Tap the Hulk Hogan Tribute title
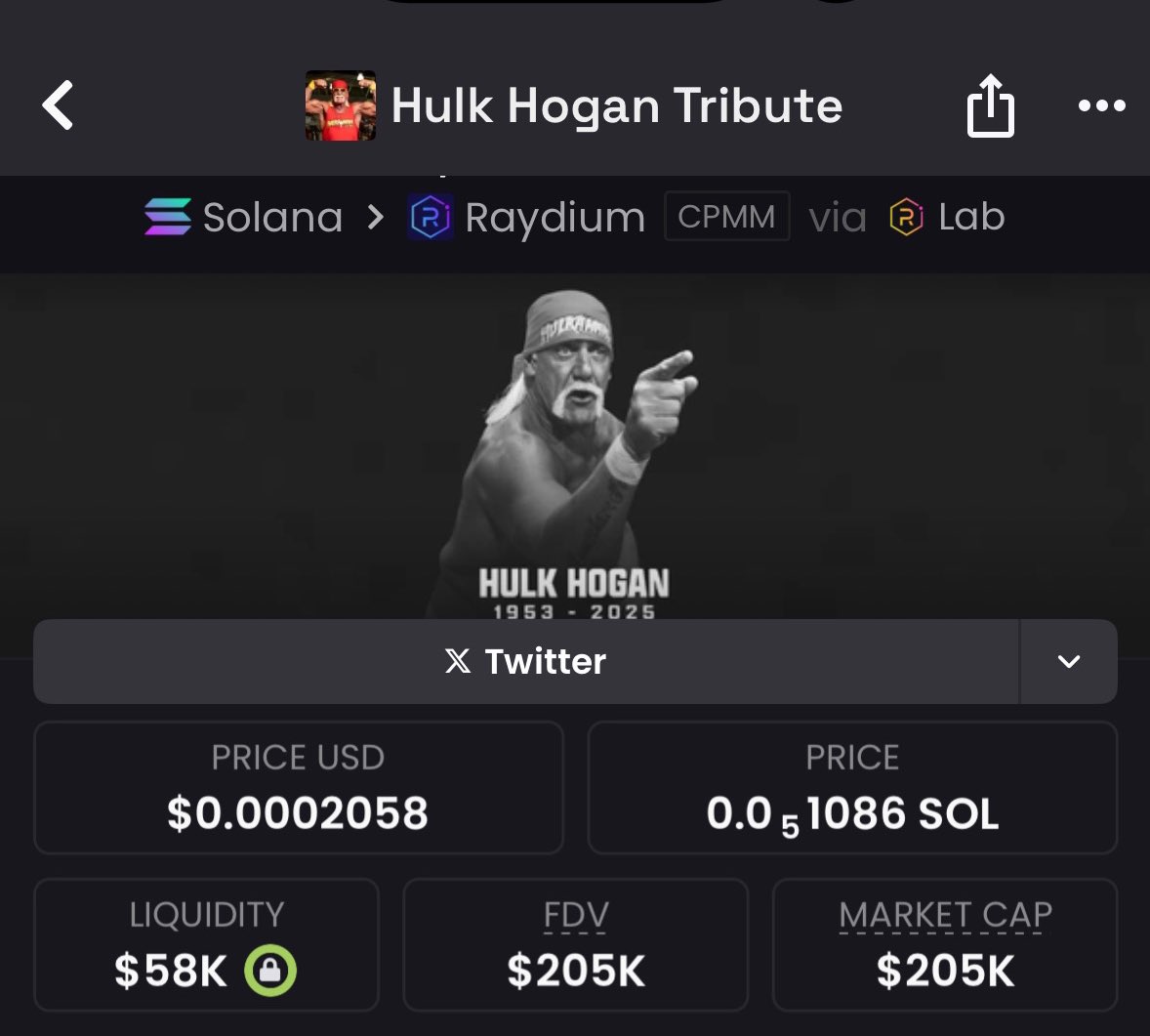Viewport: 1150px width, 1036px height. click(617, 105)
